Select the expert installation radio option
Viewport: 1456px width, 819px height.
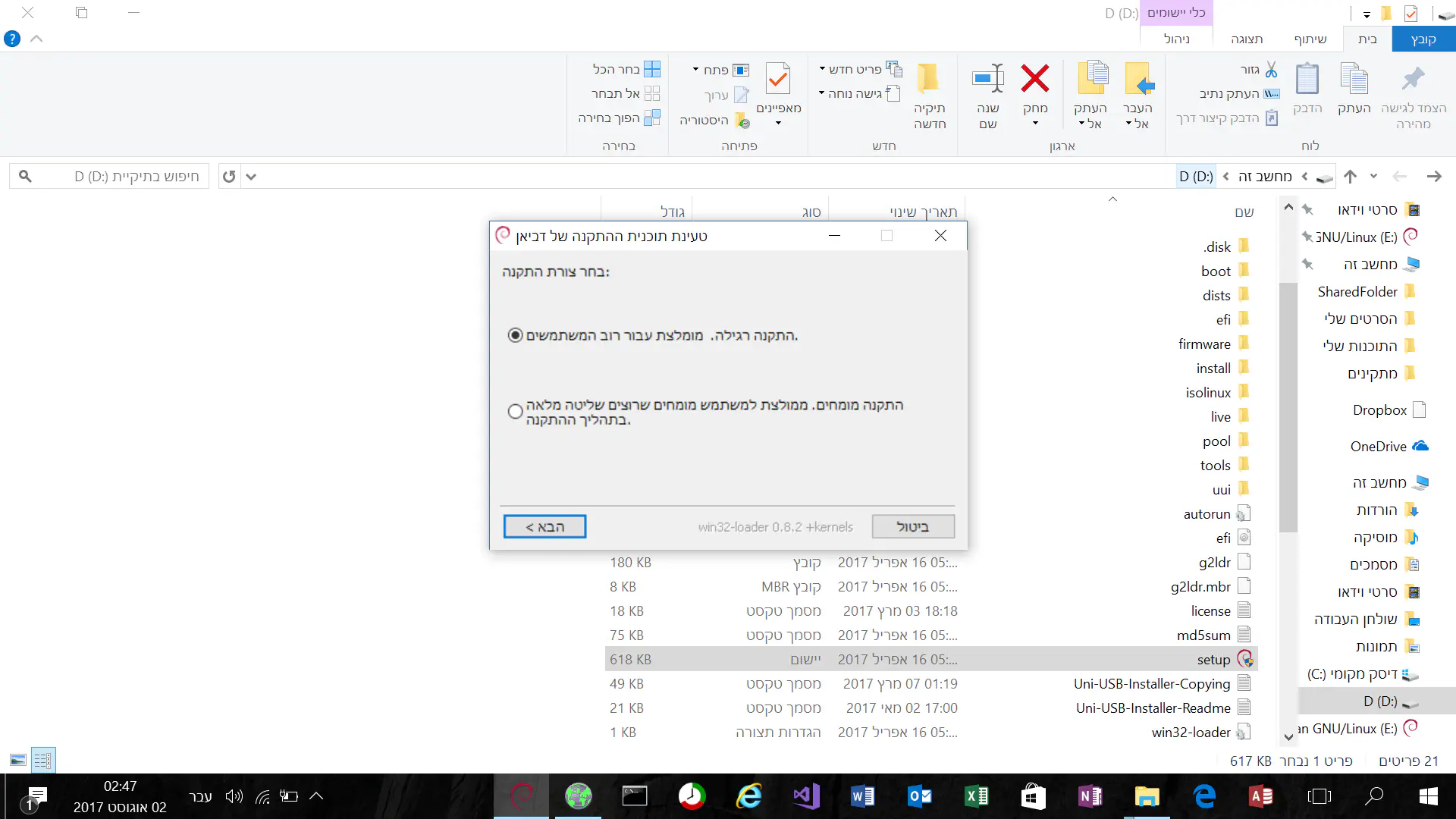[516, 411]
